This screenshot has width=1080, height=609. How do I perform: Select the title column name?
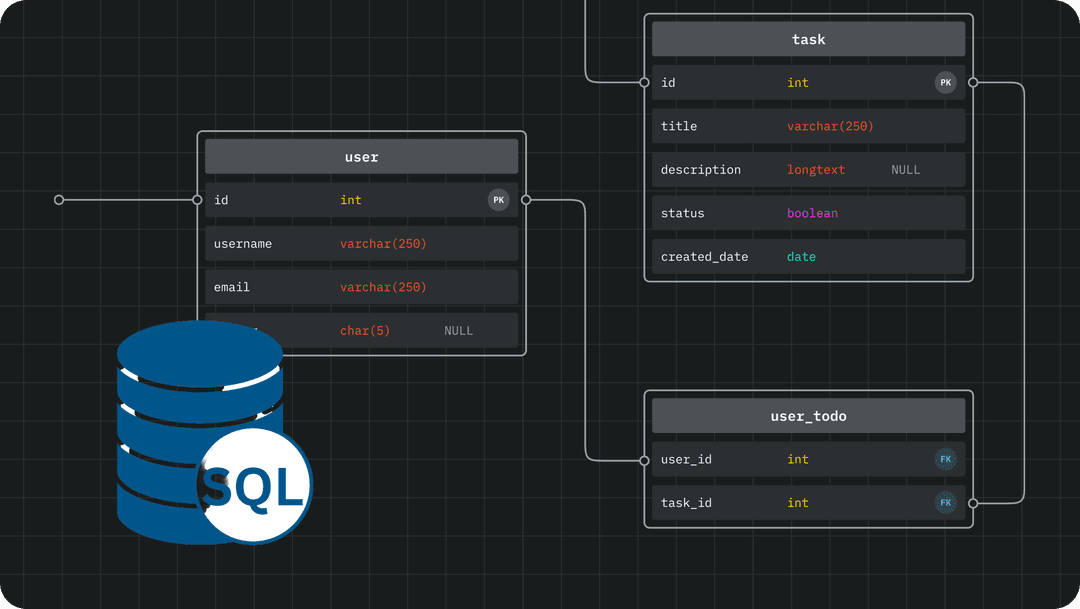click(679, 126)
